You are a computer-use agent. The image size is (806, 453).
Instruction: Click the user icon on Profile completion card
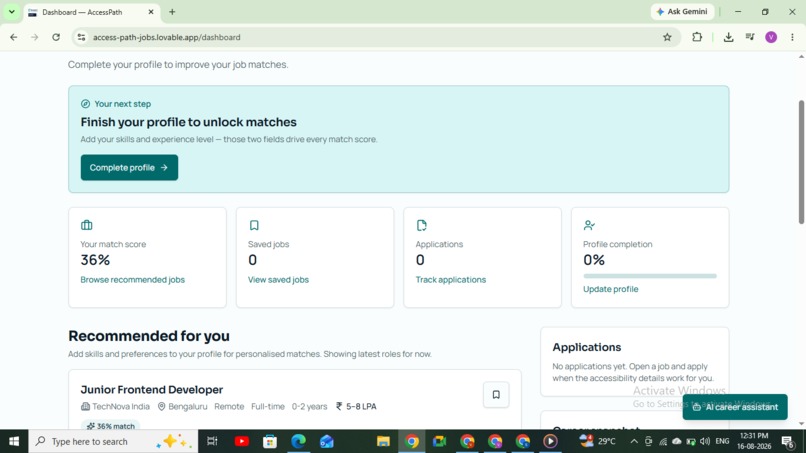589,225
